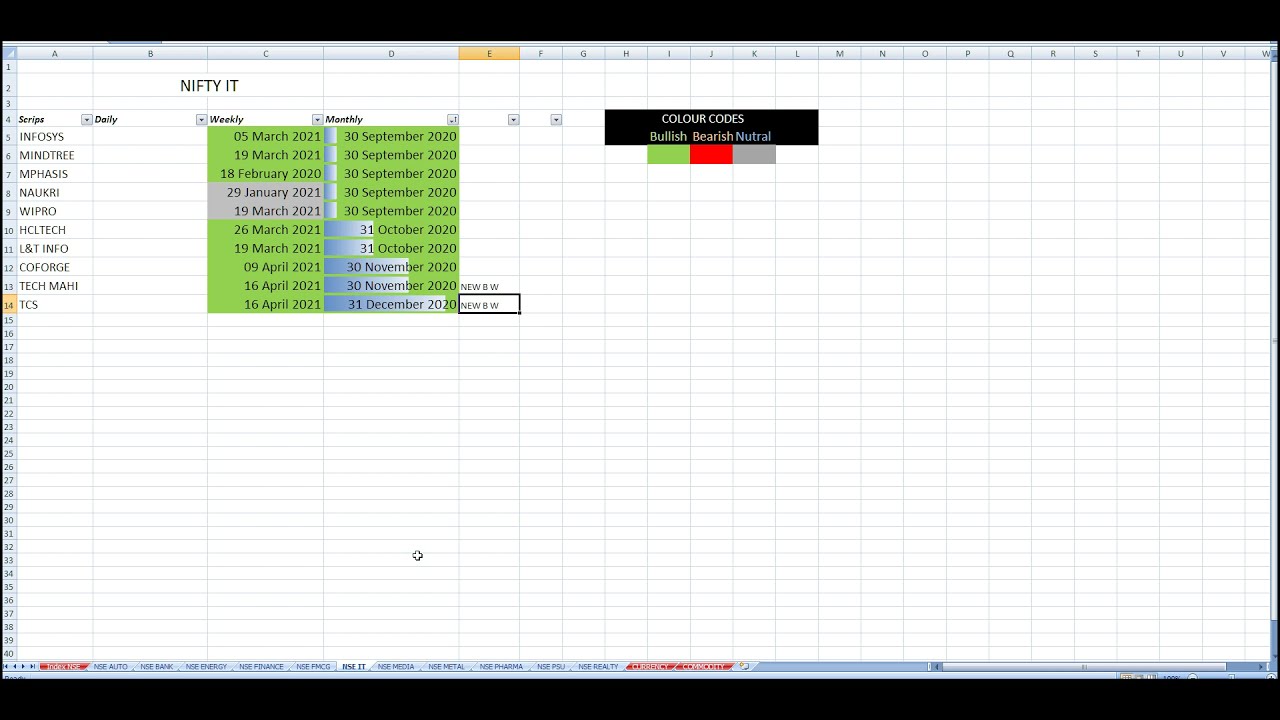Open the NSE PHARMA sheet tab
Viewport: 1280px width, 720px height.
(501, 667)
